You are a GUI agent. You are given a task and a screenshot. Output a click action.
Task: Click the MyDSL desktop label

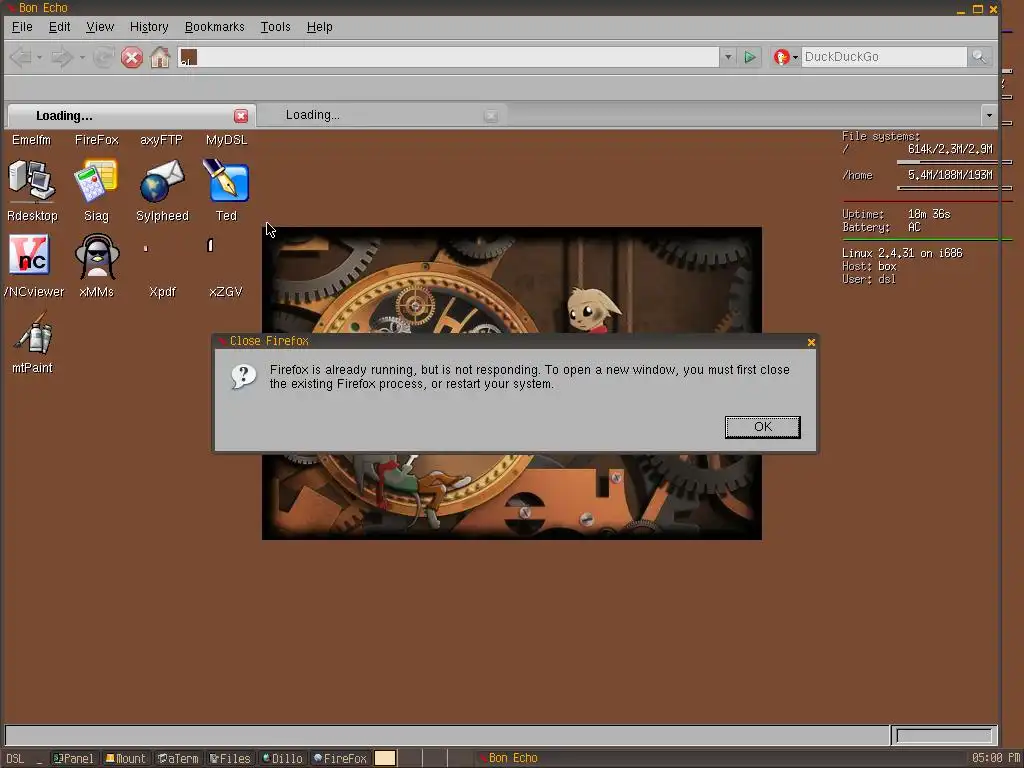point(227,140)
